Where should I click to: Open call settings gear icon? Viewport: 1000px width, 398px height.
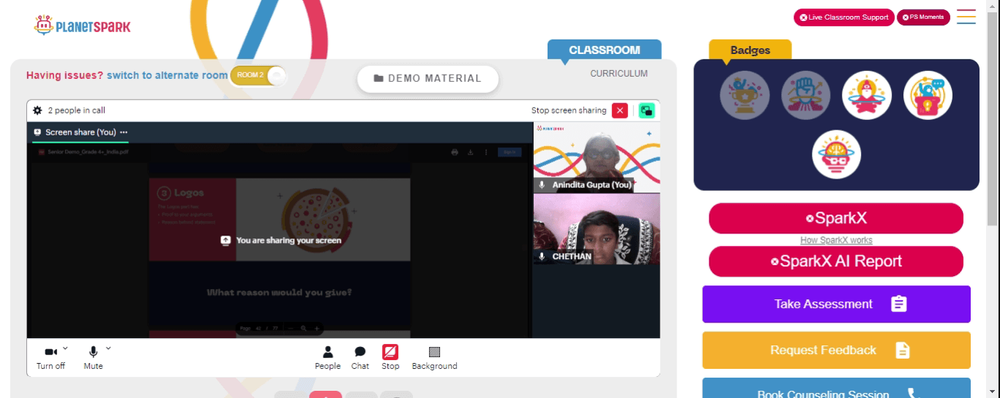point(38,110)
